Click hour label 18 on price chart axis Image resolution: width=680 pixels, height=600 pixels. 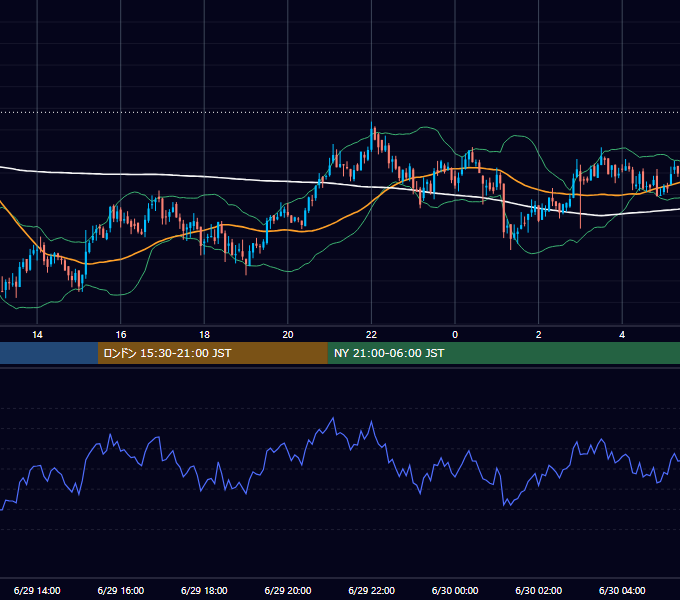(x=204, y=334)
